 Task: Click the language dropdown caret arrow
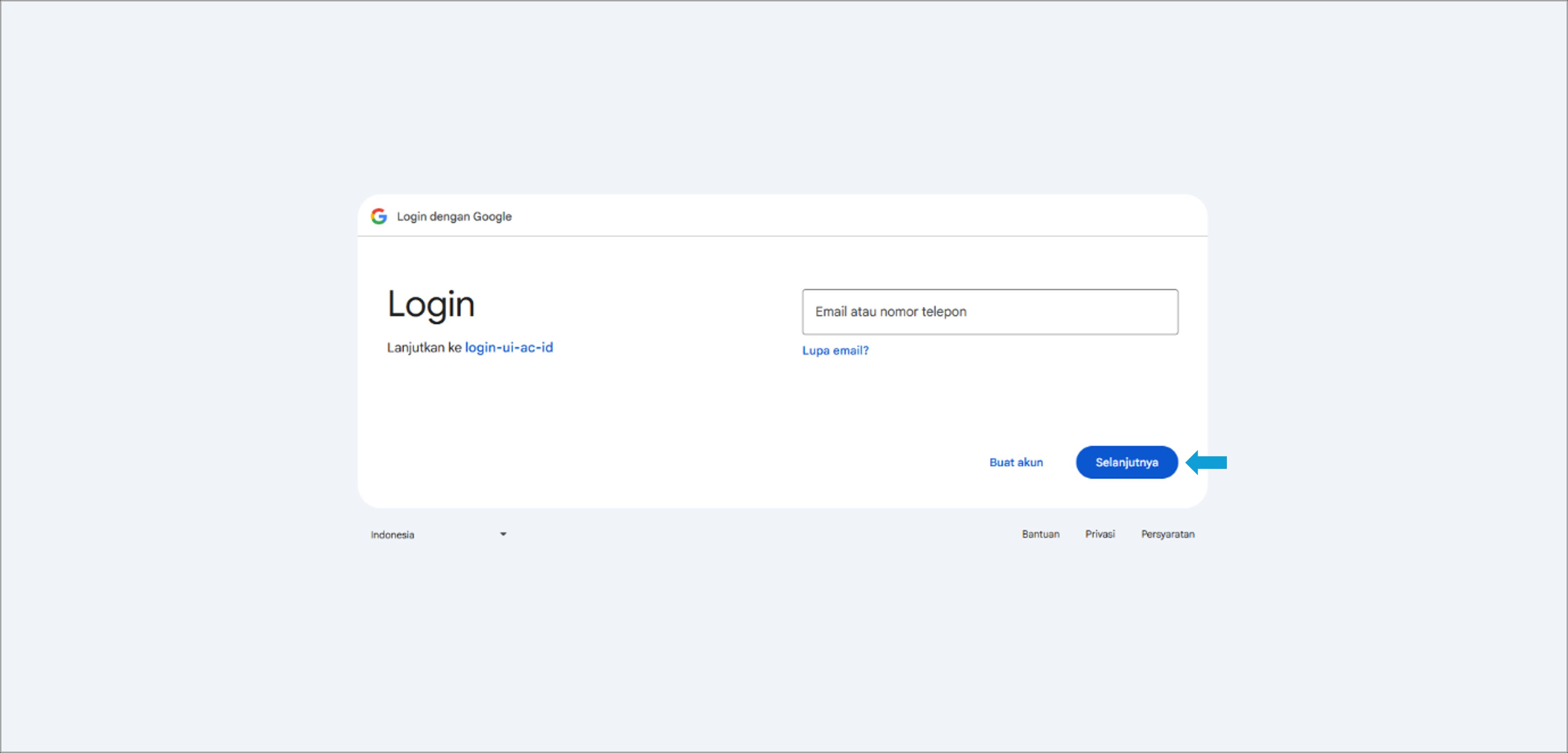[x=503, y=534]
